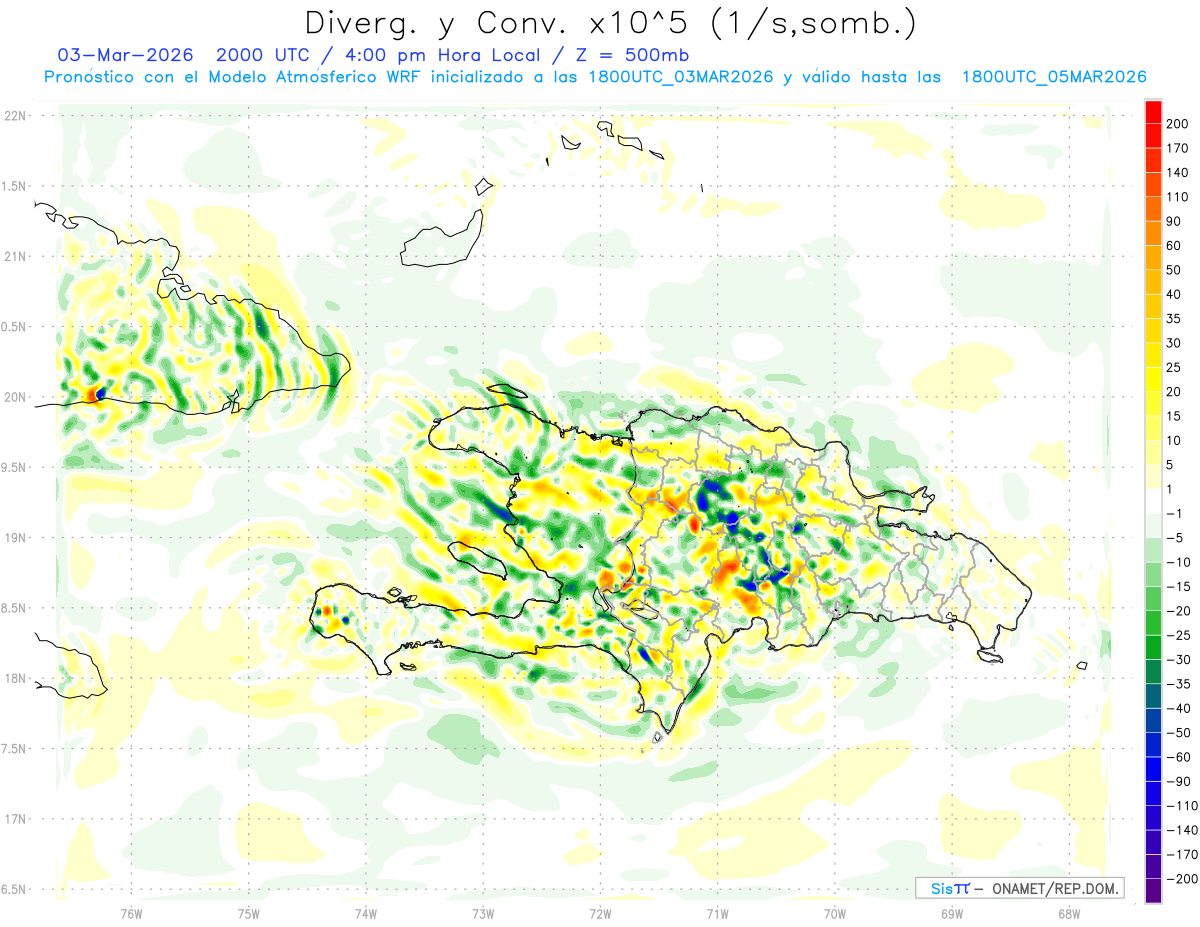Click the bottommost purple colorbar swatch
This screenshot has width=1200, height=927.
point(1154,891)
